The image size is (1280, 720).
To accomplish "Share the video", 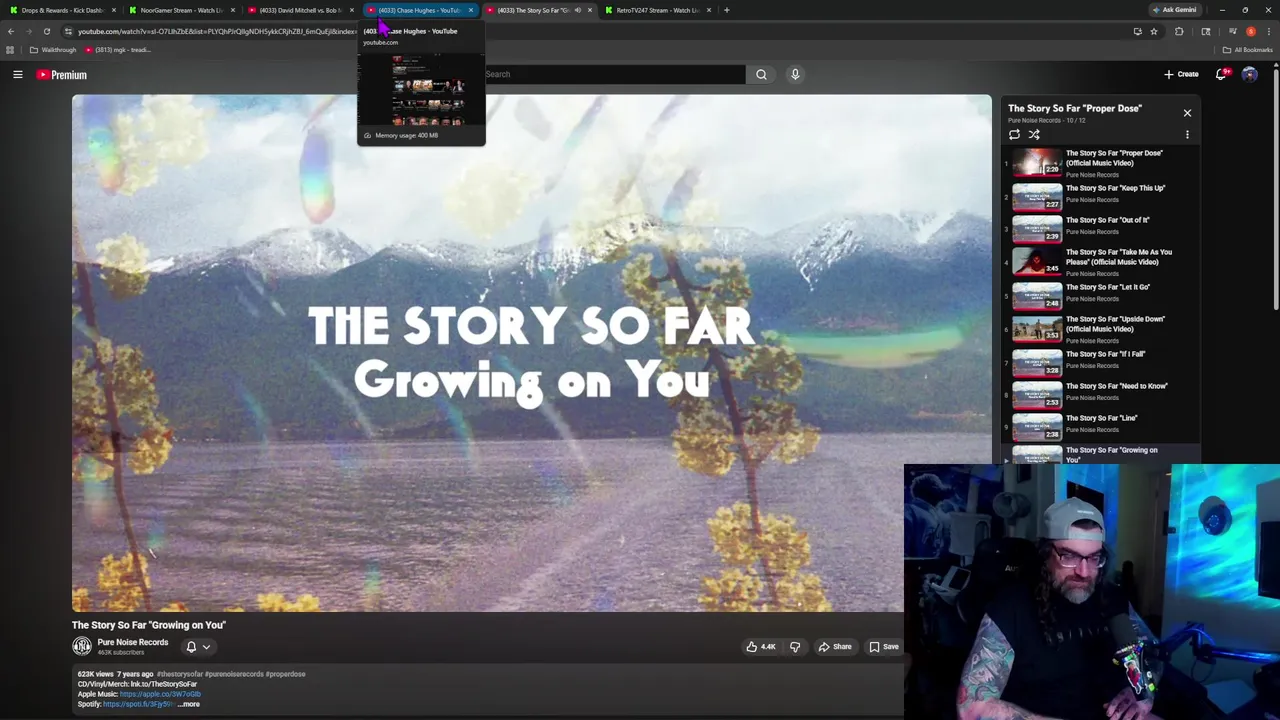I will [835, 647].
